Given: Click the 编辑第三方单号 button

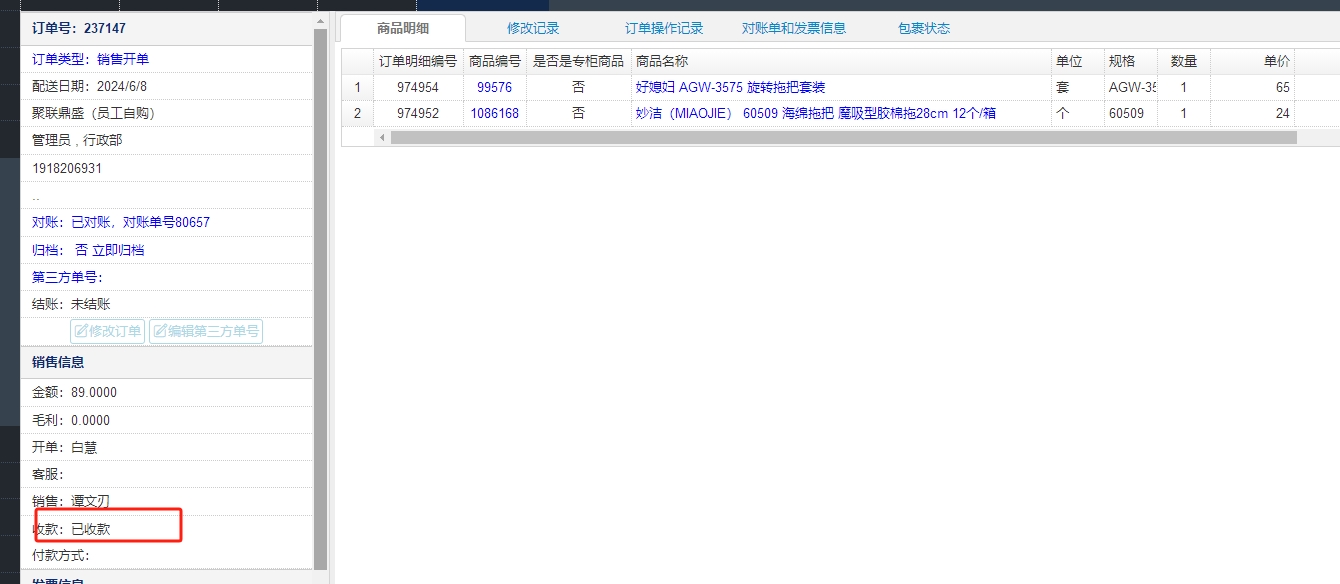Looking at the screenshot, I should 206,331.
